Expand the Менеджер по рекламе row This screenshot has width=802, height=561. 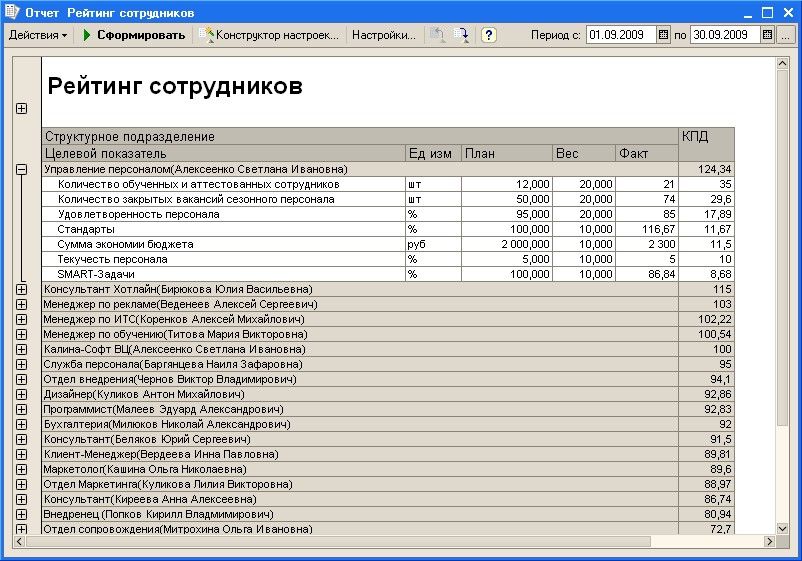tap(21, 304)
